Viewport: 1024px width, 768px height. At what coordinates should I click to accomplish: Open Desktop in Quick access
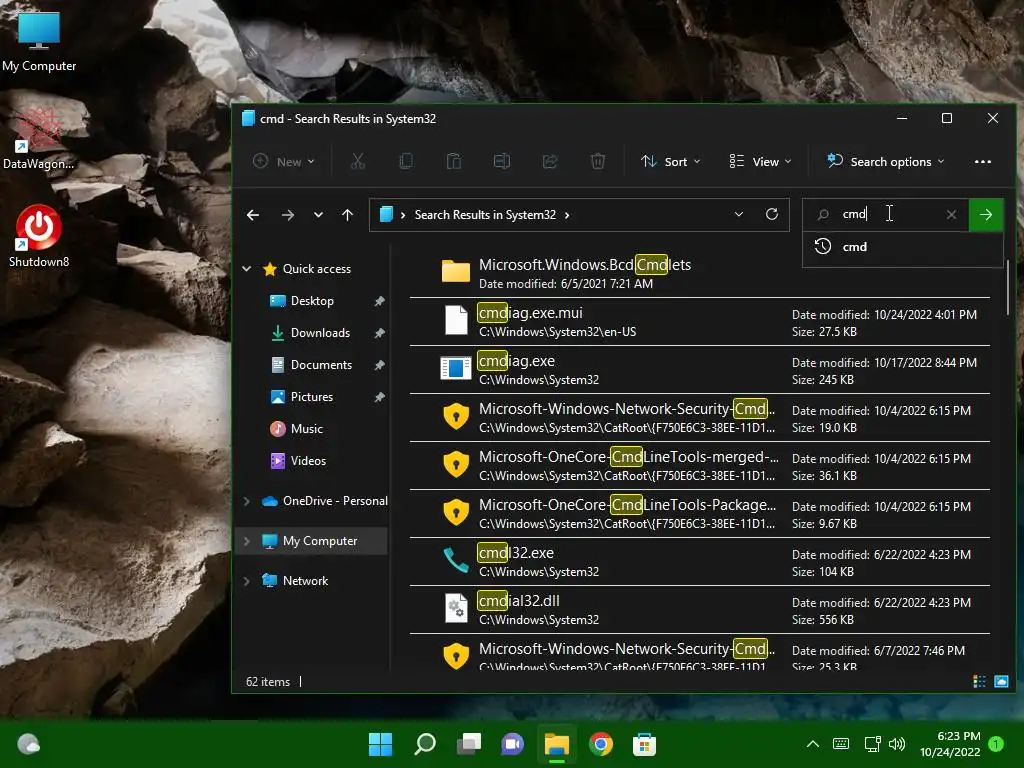[312, 301]
